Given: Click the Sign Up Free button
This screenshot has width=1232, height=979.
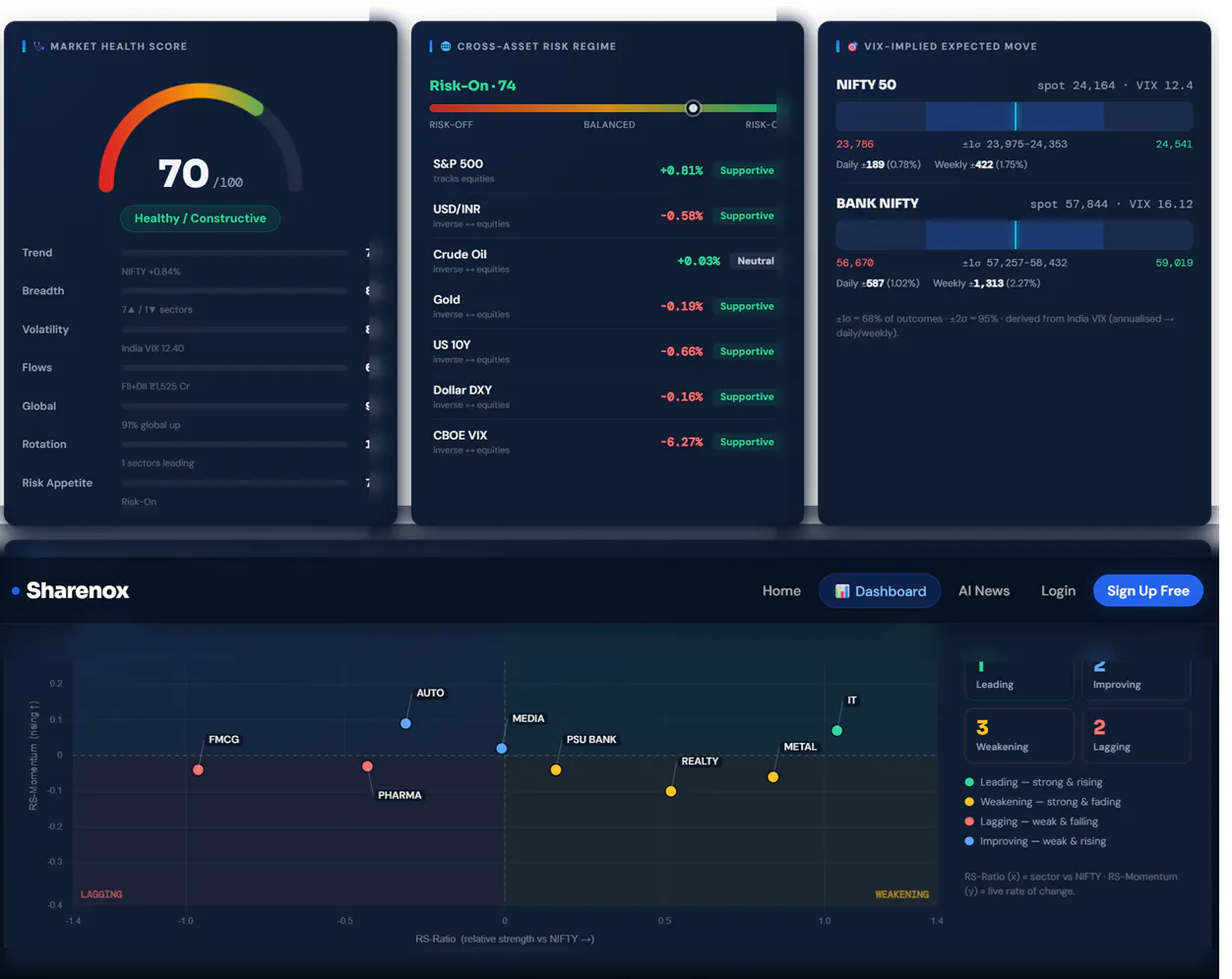Looking at the screenshot, I should [1147, 590].
